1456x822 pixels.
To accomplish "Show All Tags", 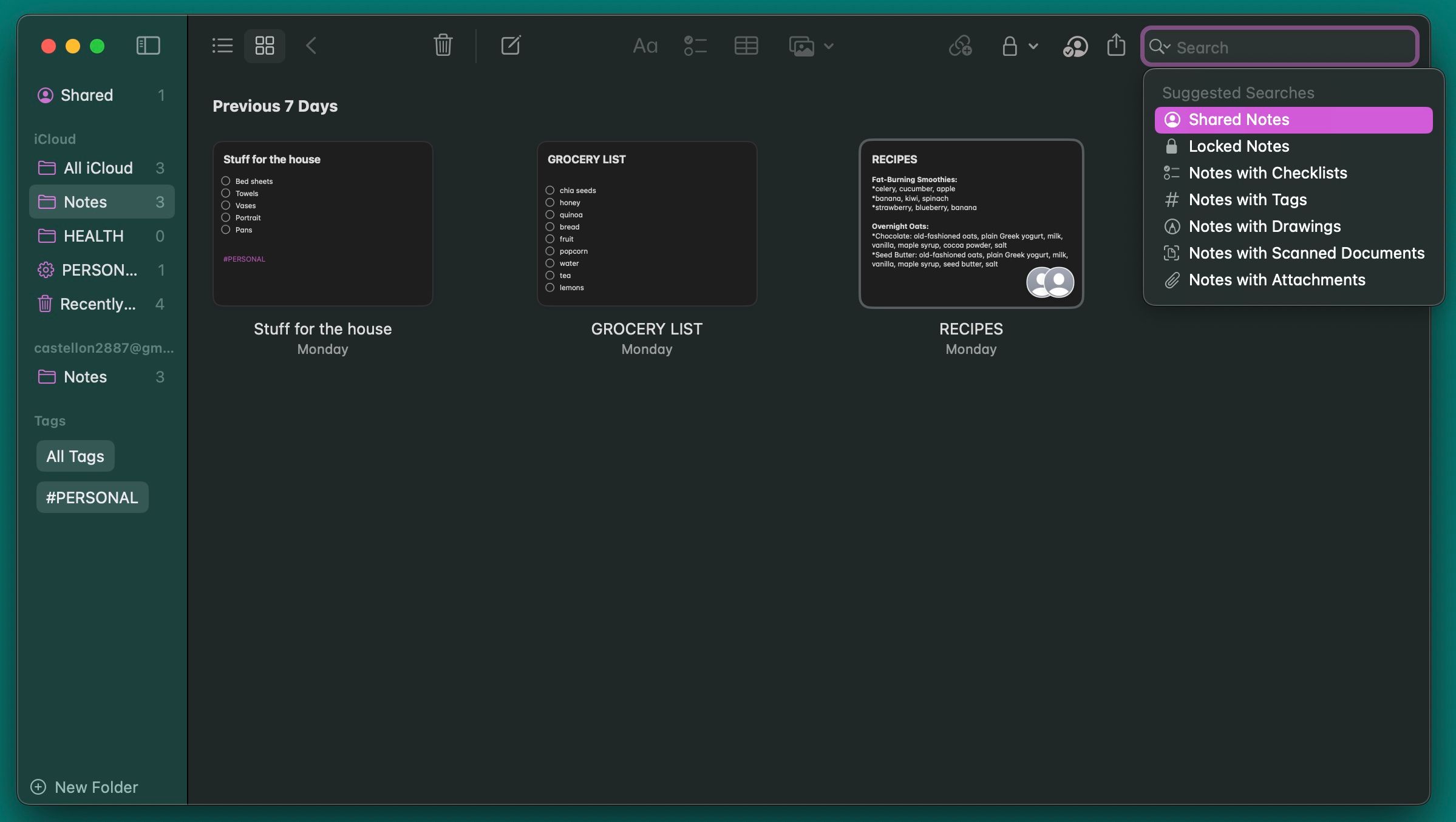I will pos(75,455).
